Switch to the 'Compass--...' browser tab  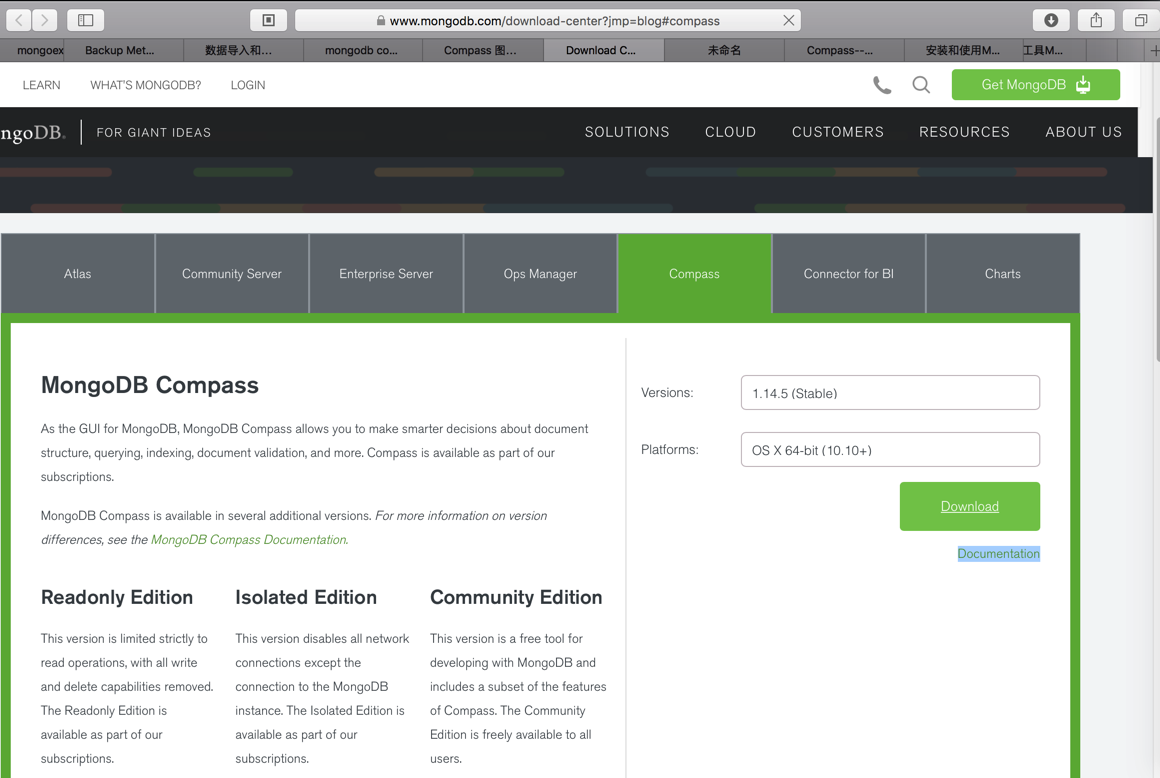click(844, 50)
